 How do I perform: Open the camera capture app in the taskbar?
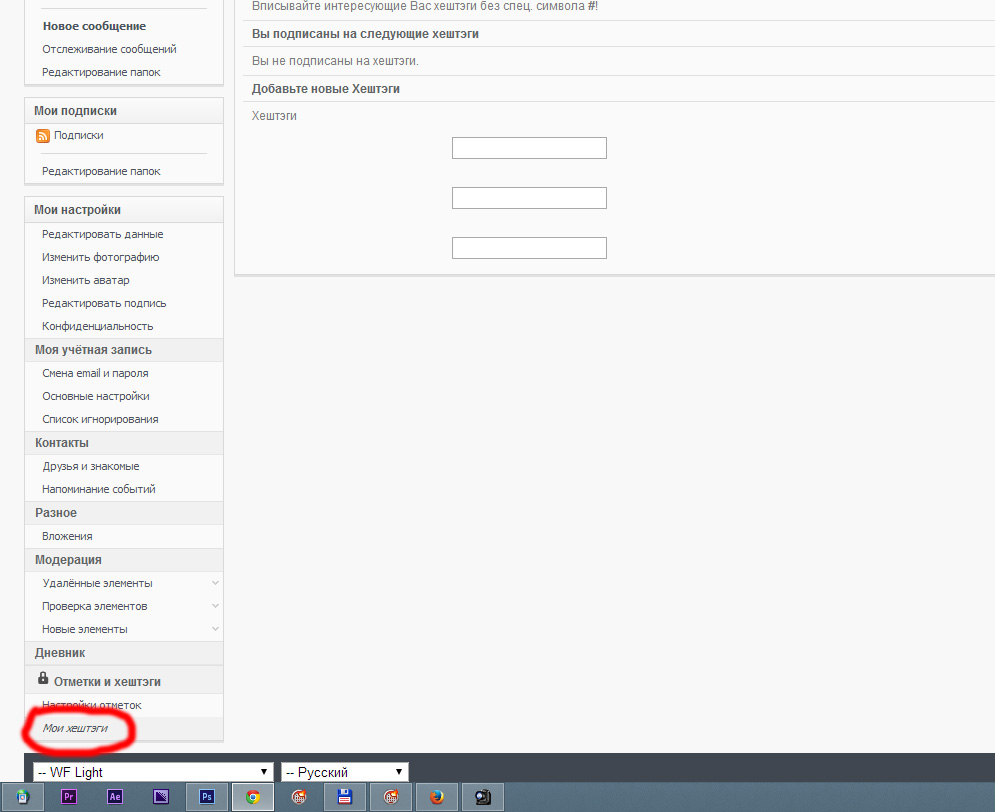(x=483, y=797)
